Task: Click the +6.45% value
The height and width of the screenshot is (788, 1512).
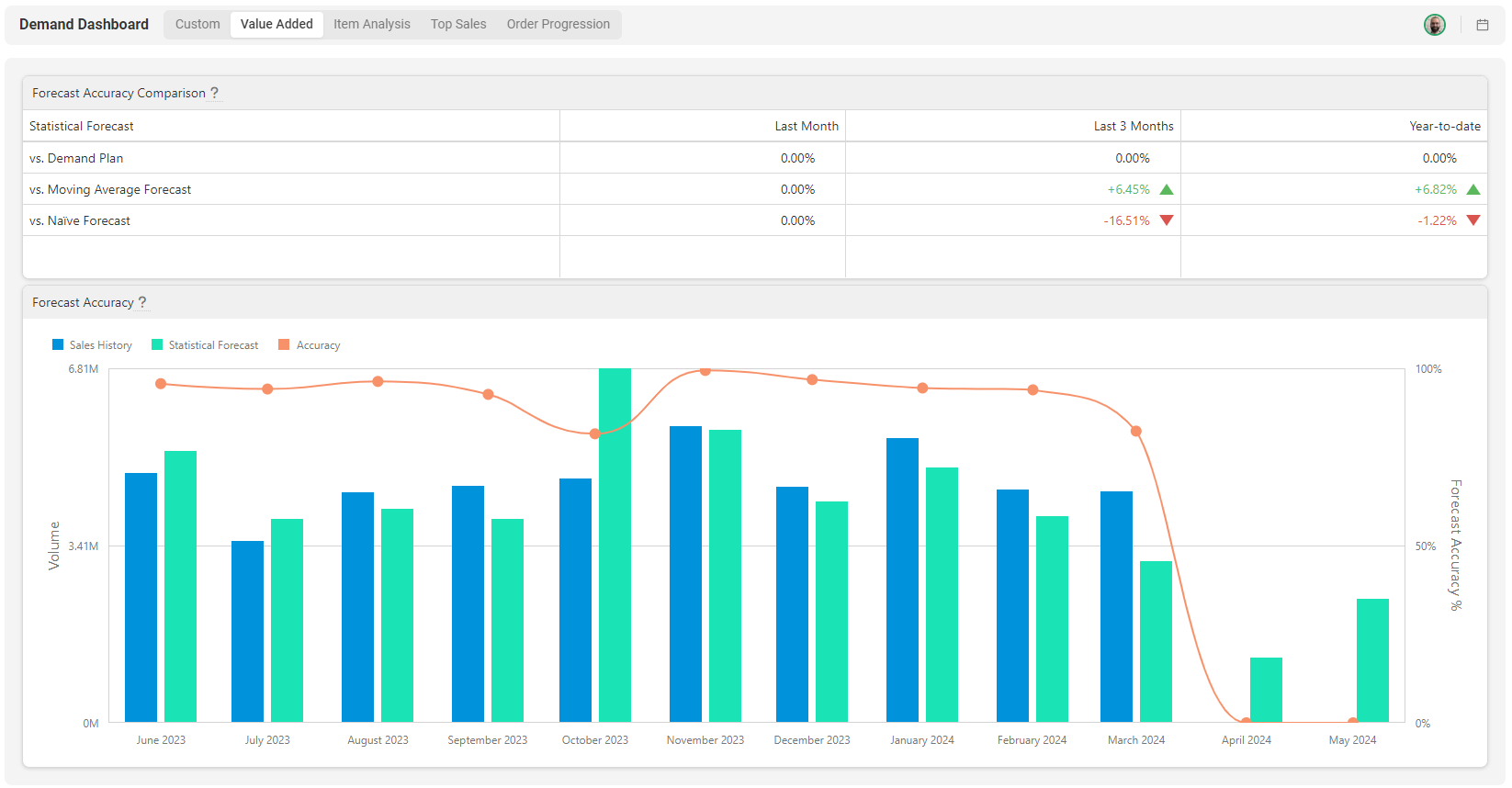Action: coord(1129,189)
